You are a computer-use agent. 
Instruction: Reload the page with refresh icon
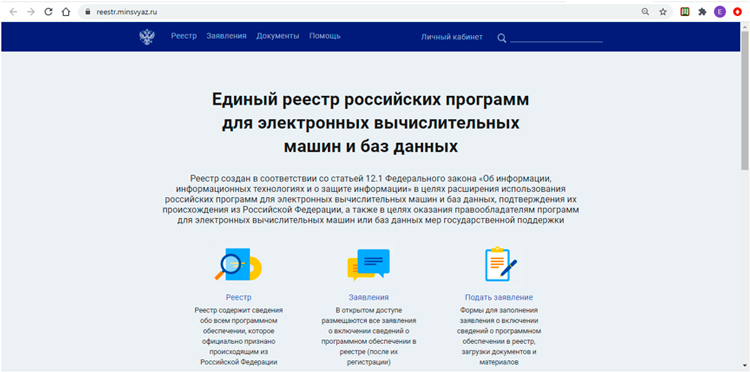click(x=48, y=12)
